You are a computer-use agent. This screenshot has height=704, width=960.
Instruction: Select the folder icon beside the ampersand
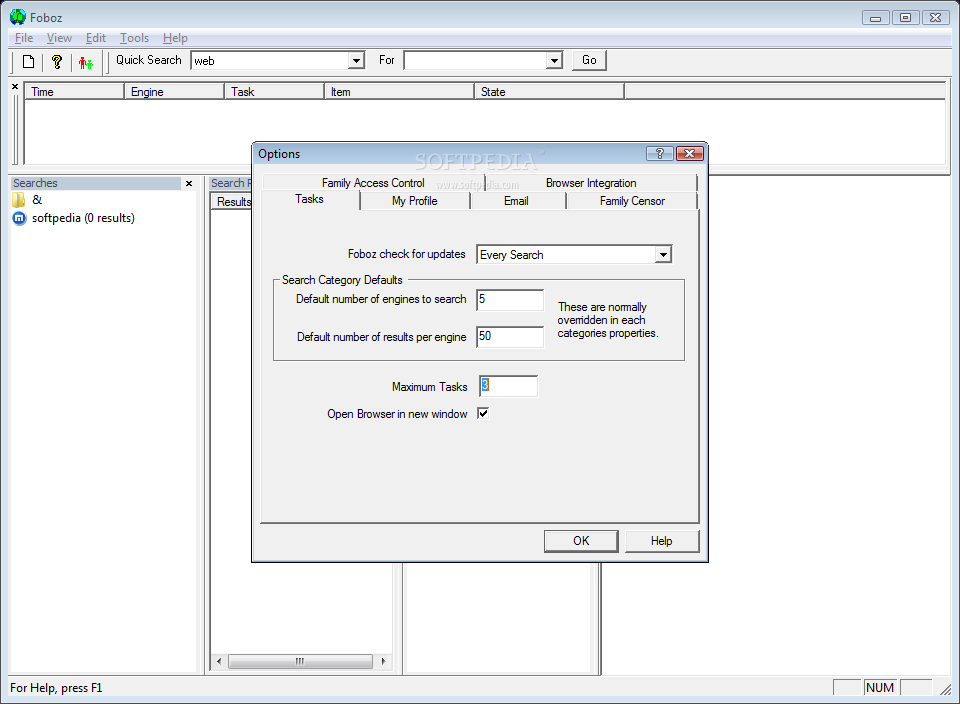click(19, 200)
